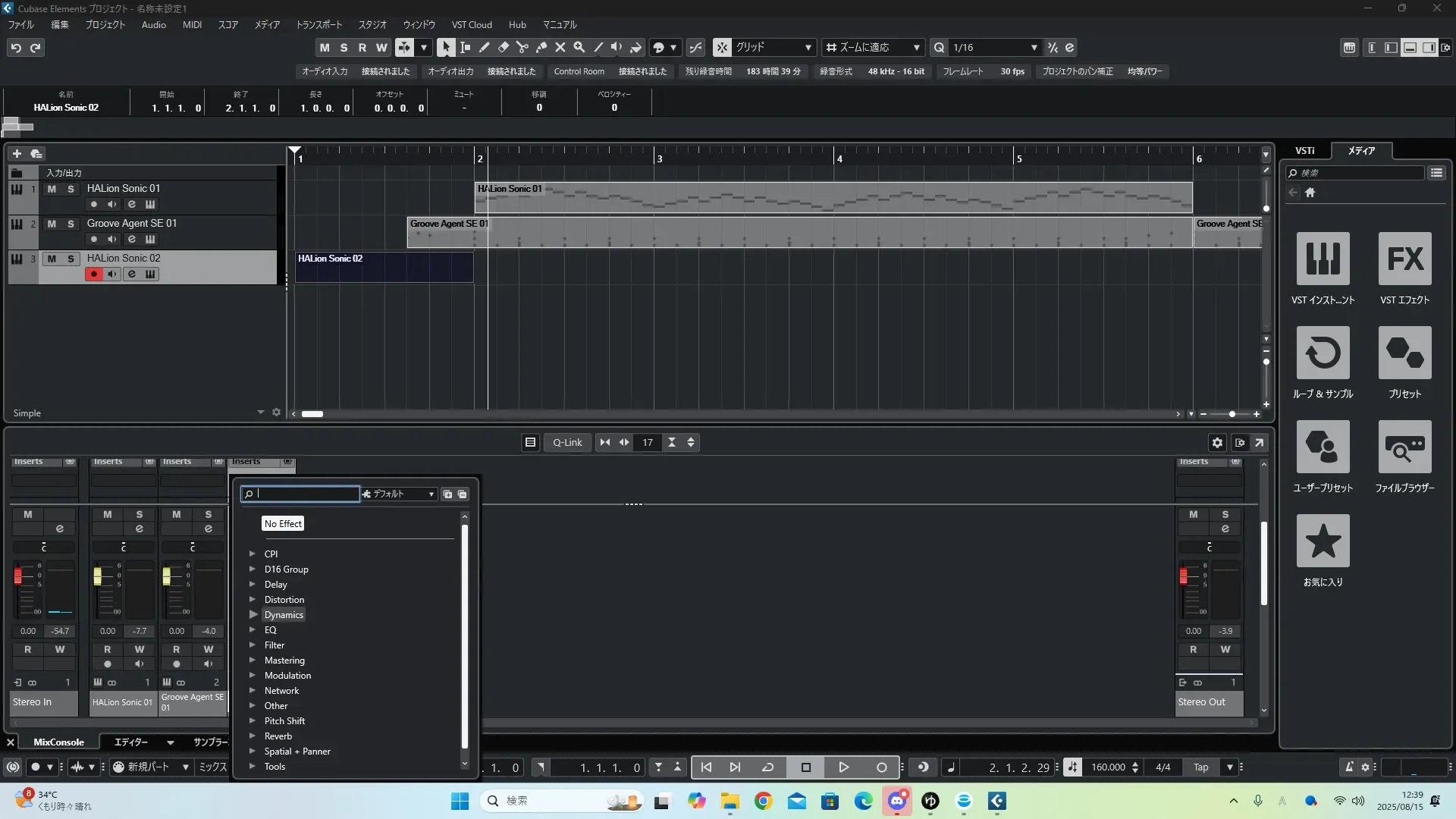This screenshot has width=1456, height=819.
Task: Click the HALion Sonic 01 channel fader
Action: point(97,577)
